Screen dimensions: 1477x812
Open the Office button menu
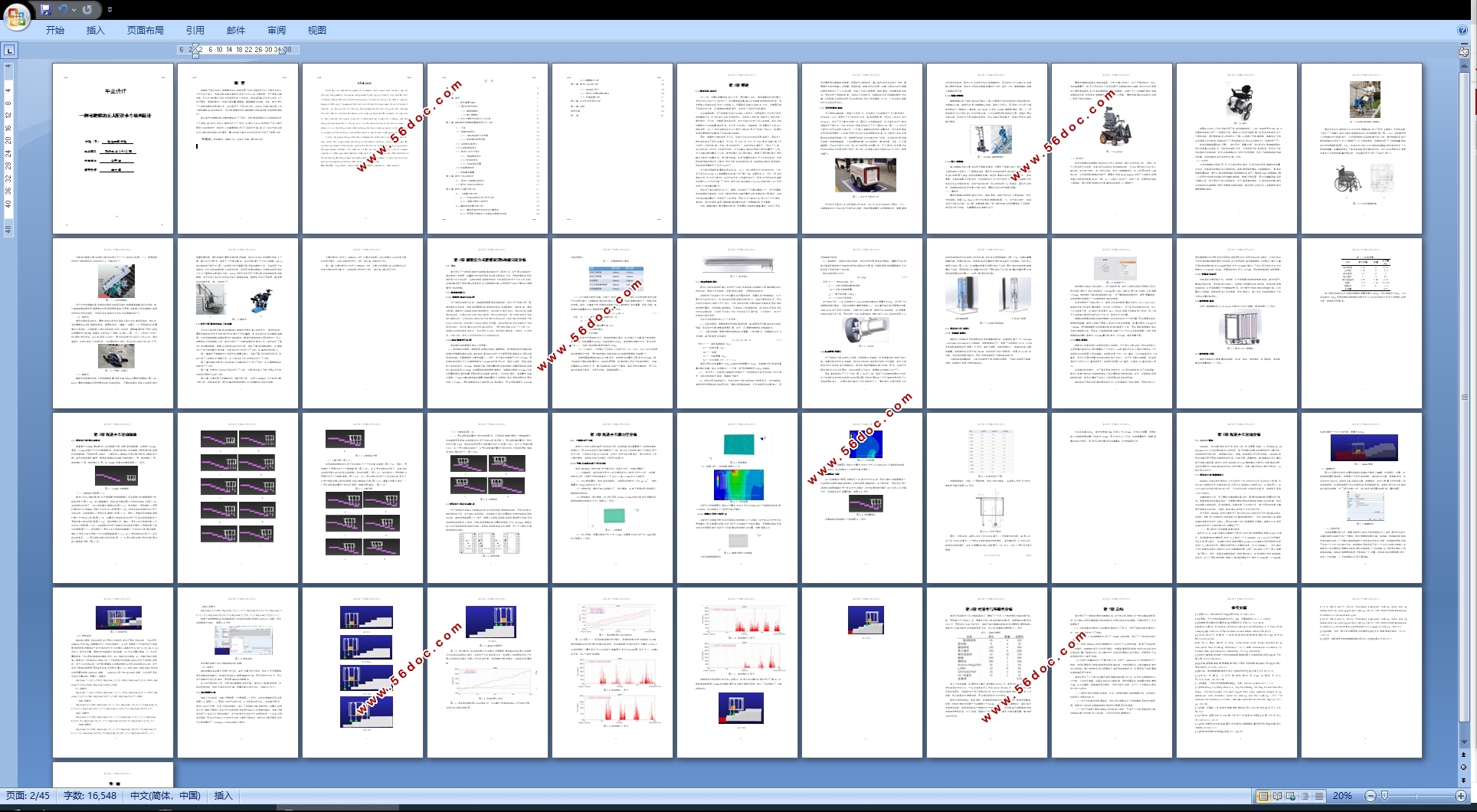[16, 15]
